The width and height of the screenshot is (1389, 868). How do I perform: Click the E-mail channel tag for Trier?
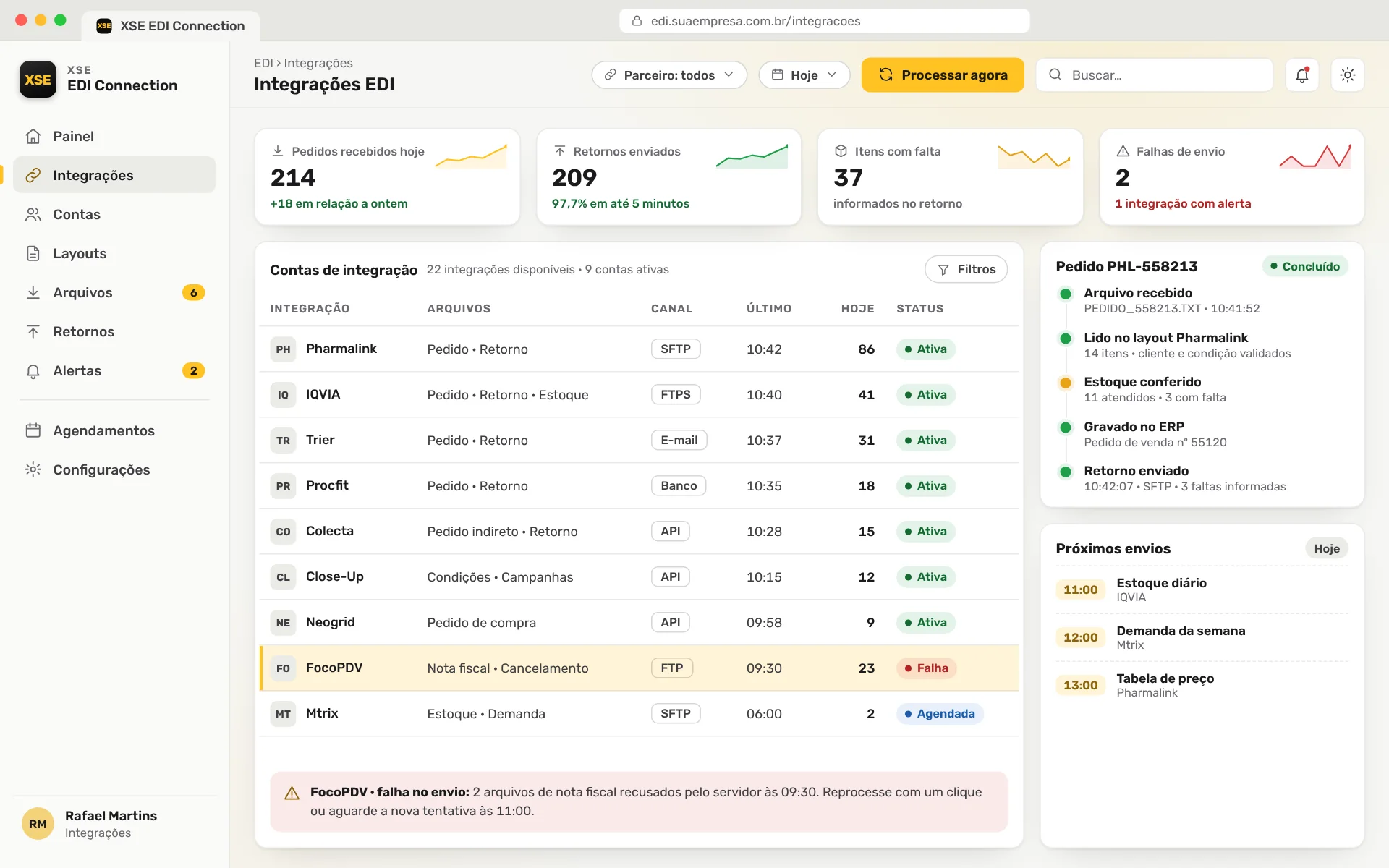(x=679, y=440)
